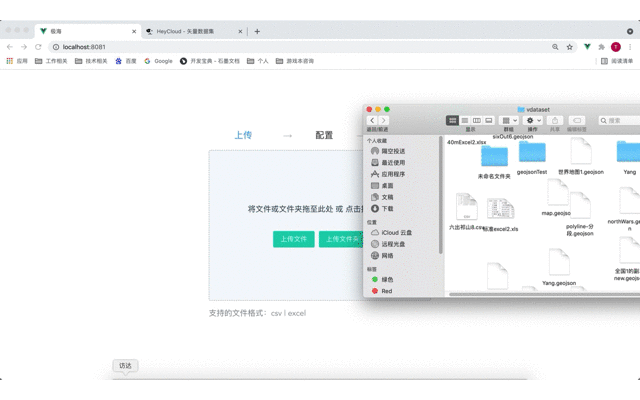This screenshot has width=640, height=400.
Task: Bookmark this page with the star
Action: tap(569, 47)
